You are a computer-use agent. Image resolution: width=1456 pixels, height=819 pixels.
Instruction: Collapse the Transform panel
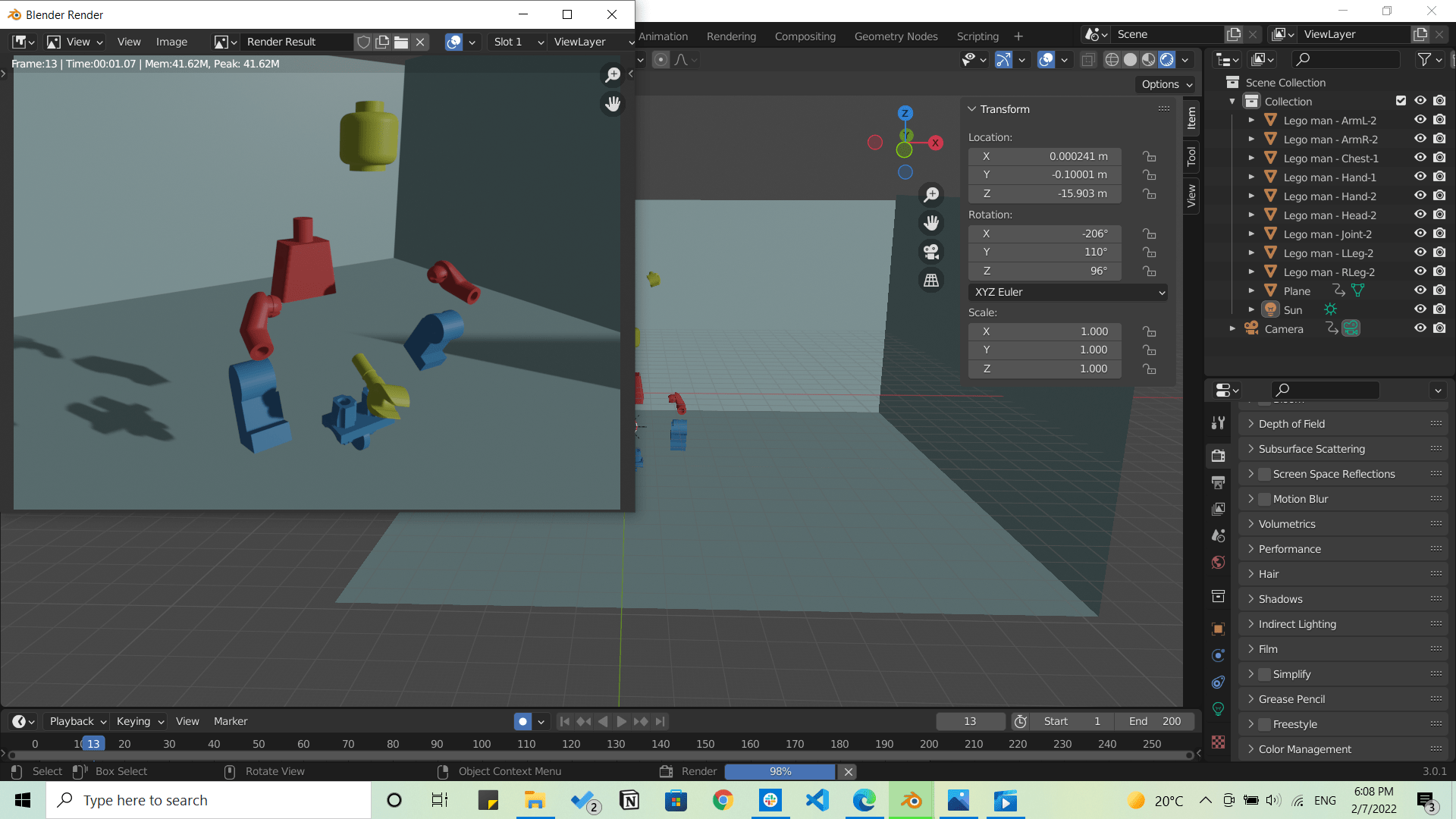[x=971, y=109]
